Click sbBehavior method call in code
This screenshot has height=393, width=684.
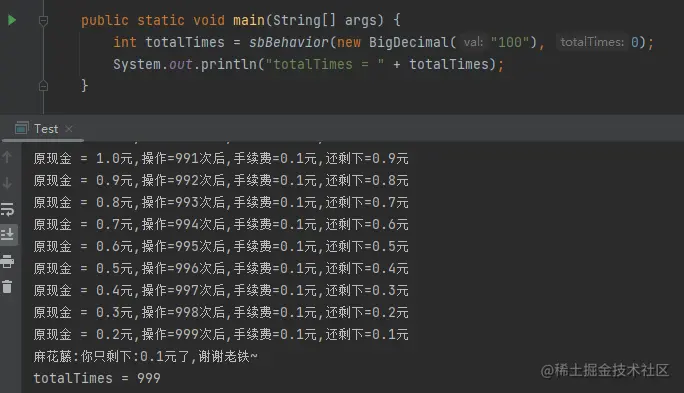click(x=288, y=42)
